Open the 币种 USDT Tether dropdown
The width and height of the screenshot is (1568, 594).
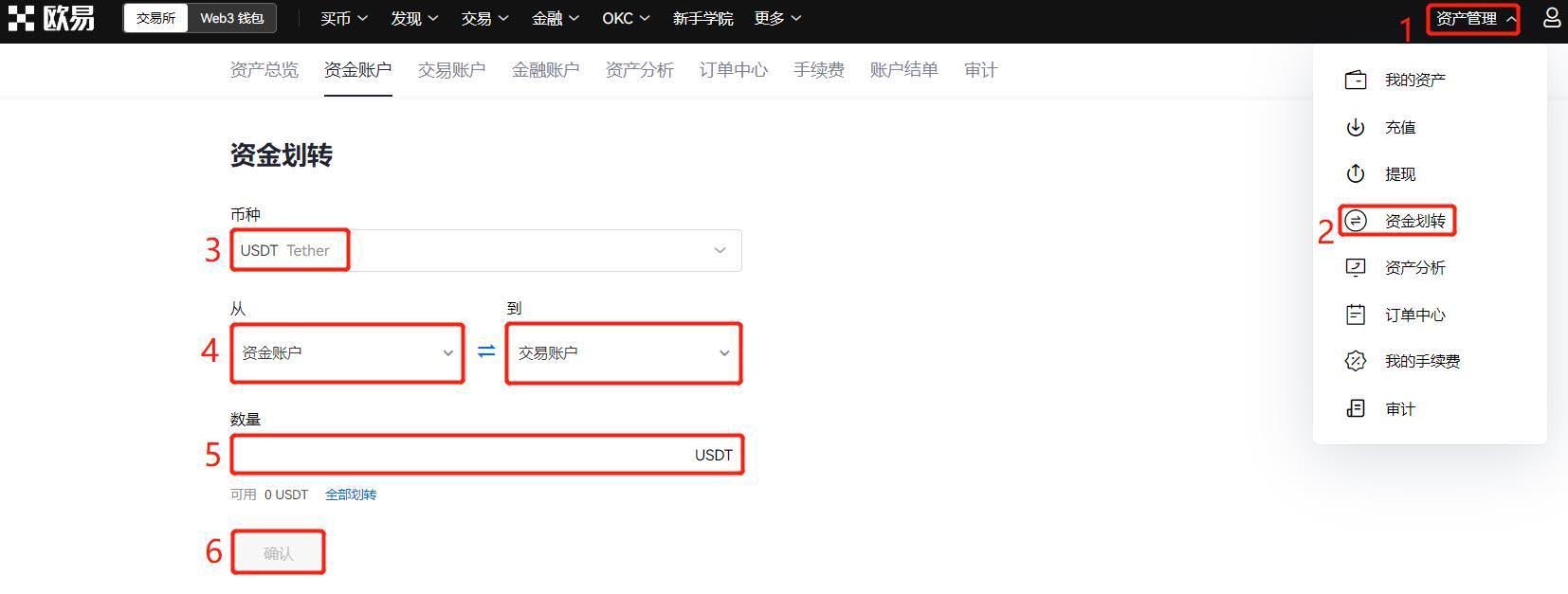486,250
